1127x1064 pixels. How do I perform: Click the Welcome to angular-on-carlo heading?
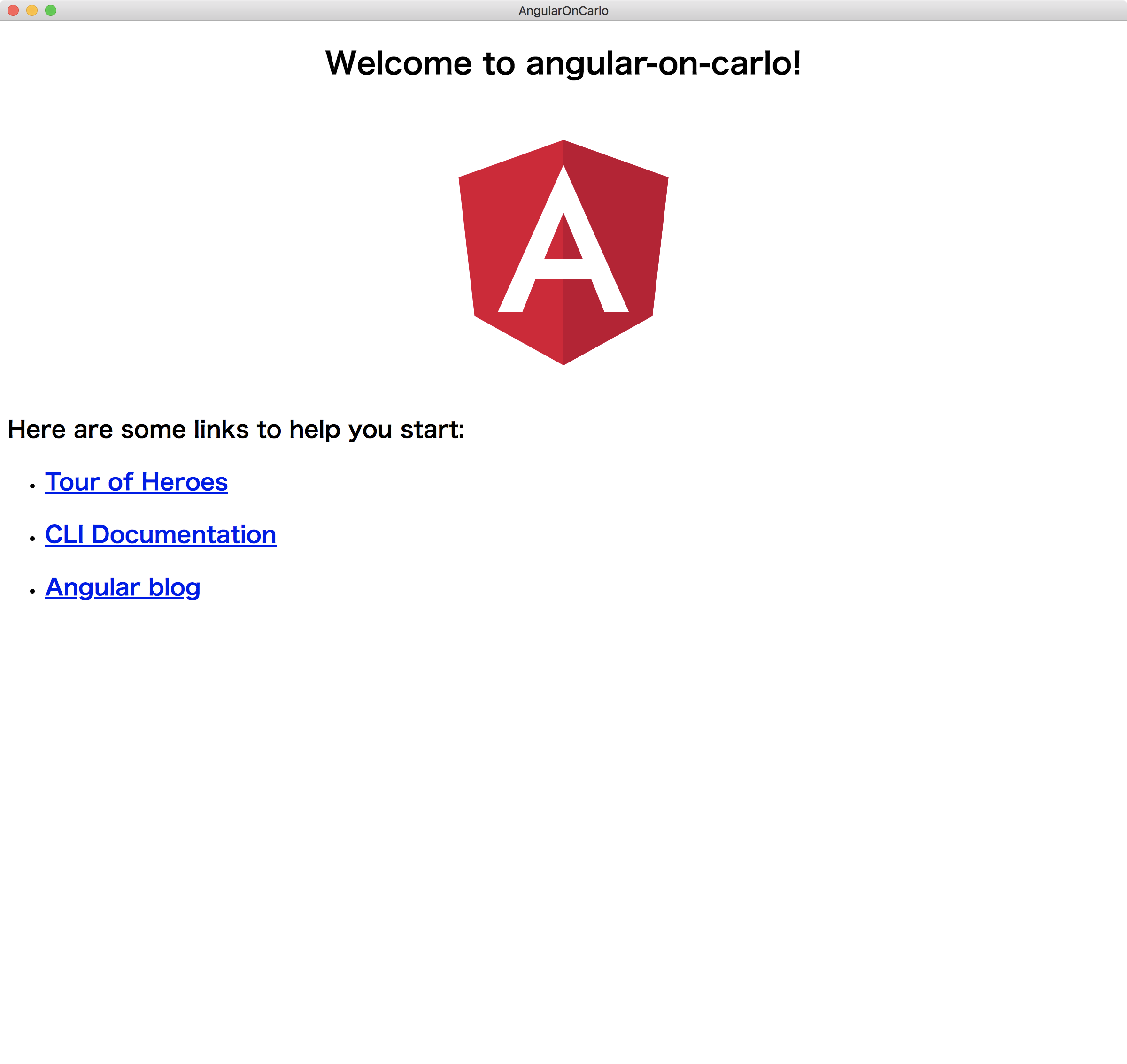(563, 63)
